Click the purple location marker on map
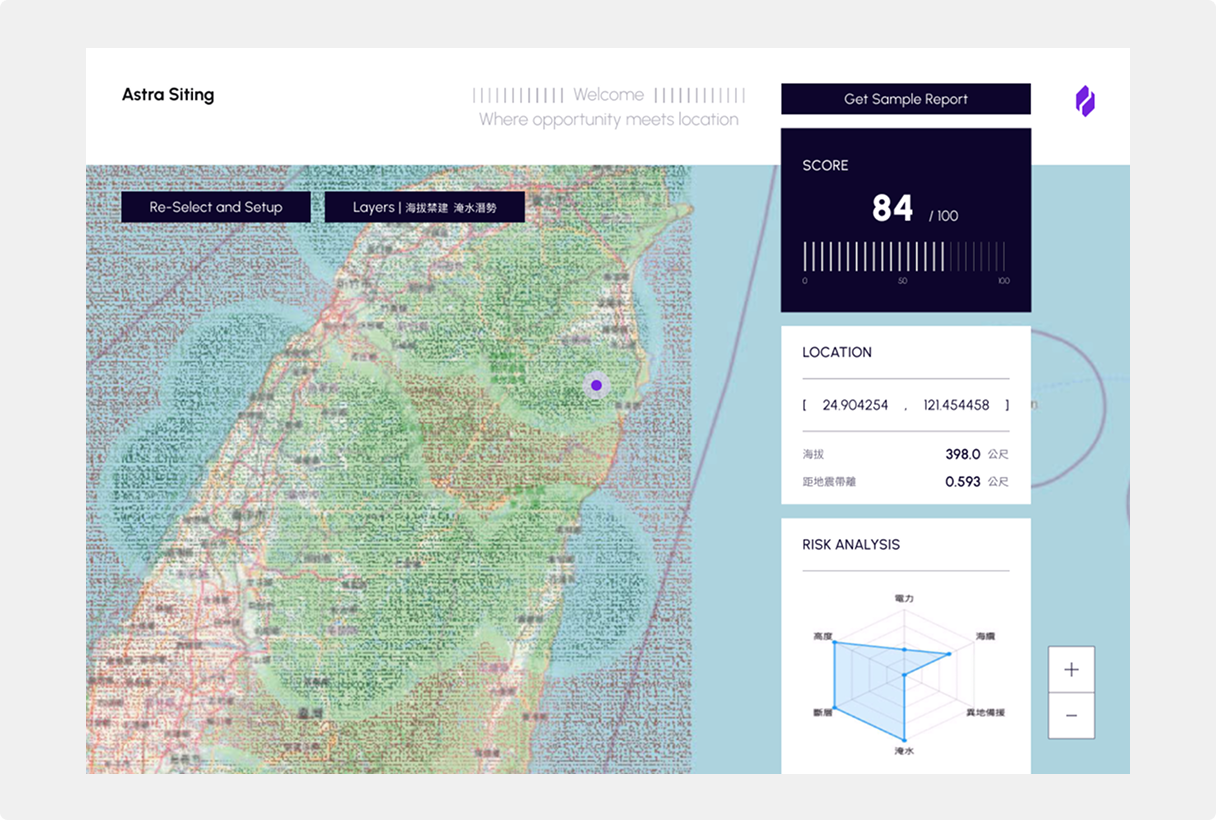 click(x=596, y=385)
